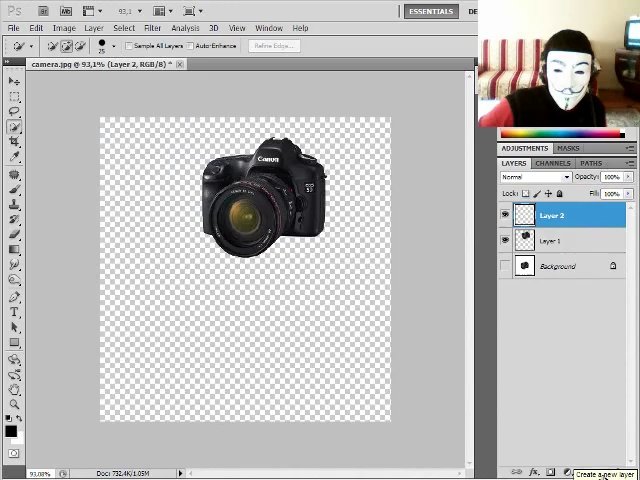Hide Layer 1 with eye icon
The image size is (640, 480).
coord(505,240)
